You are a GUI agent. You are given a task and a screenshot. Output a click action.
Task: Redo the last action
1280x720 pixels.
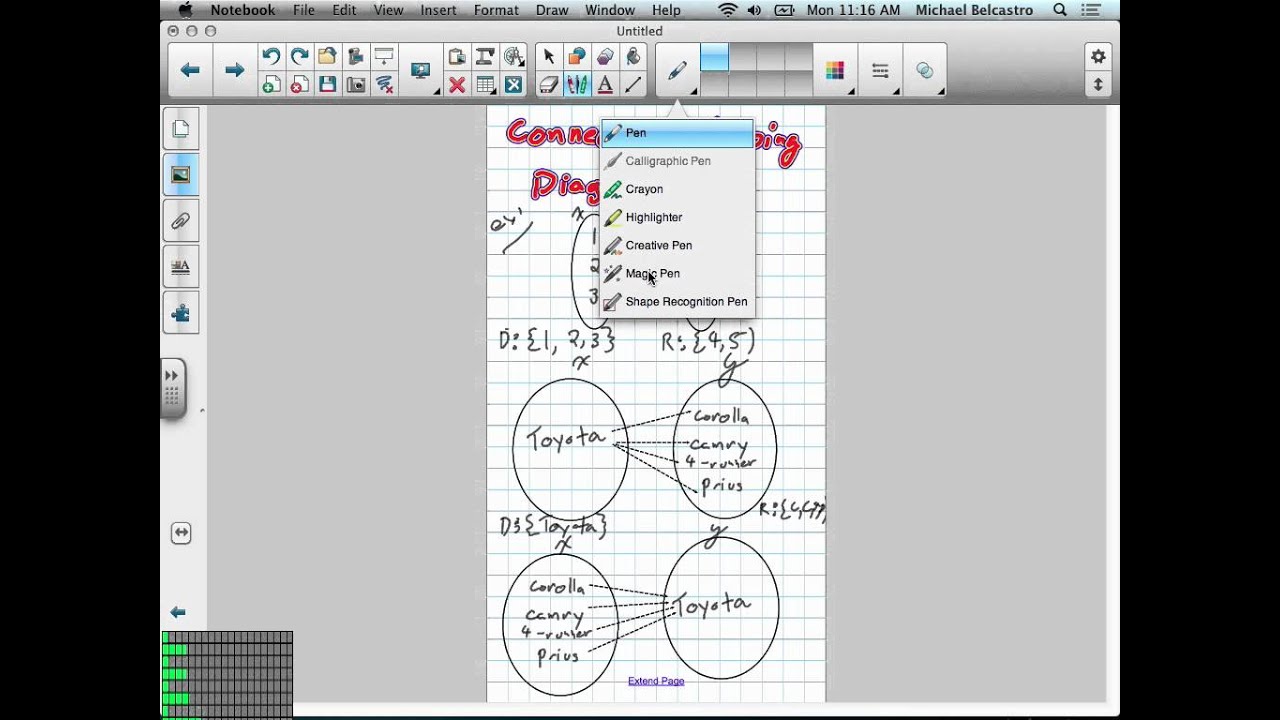coord(299,57)
